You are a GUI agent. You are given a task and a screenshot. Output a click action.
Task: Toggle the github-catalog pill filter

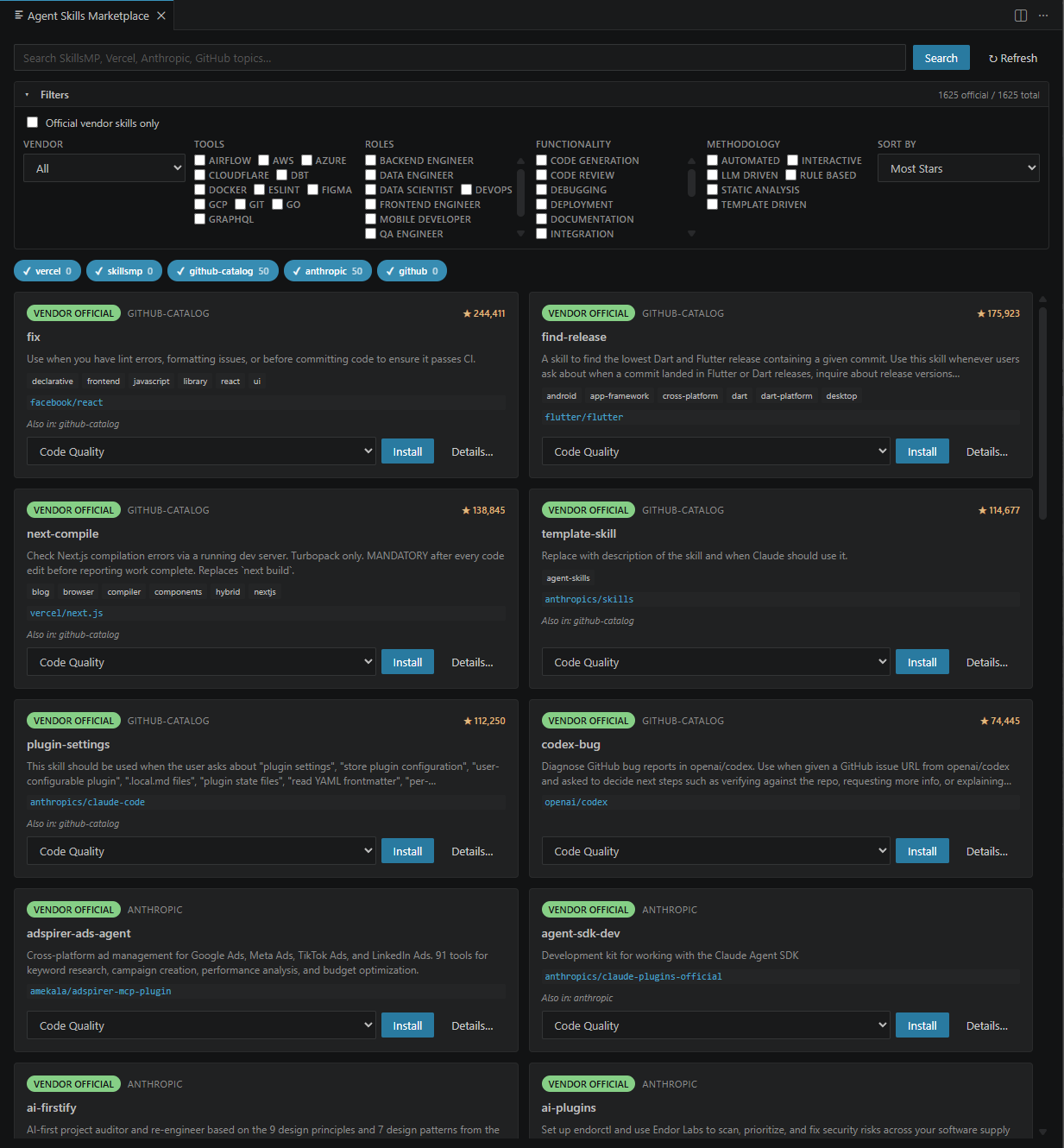click(x=223, y=270)
